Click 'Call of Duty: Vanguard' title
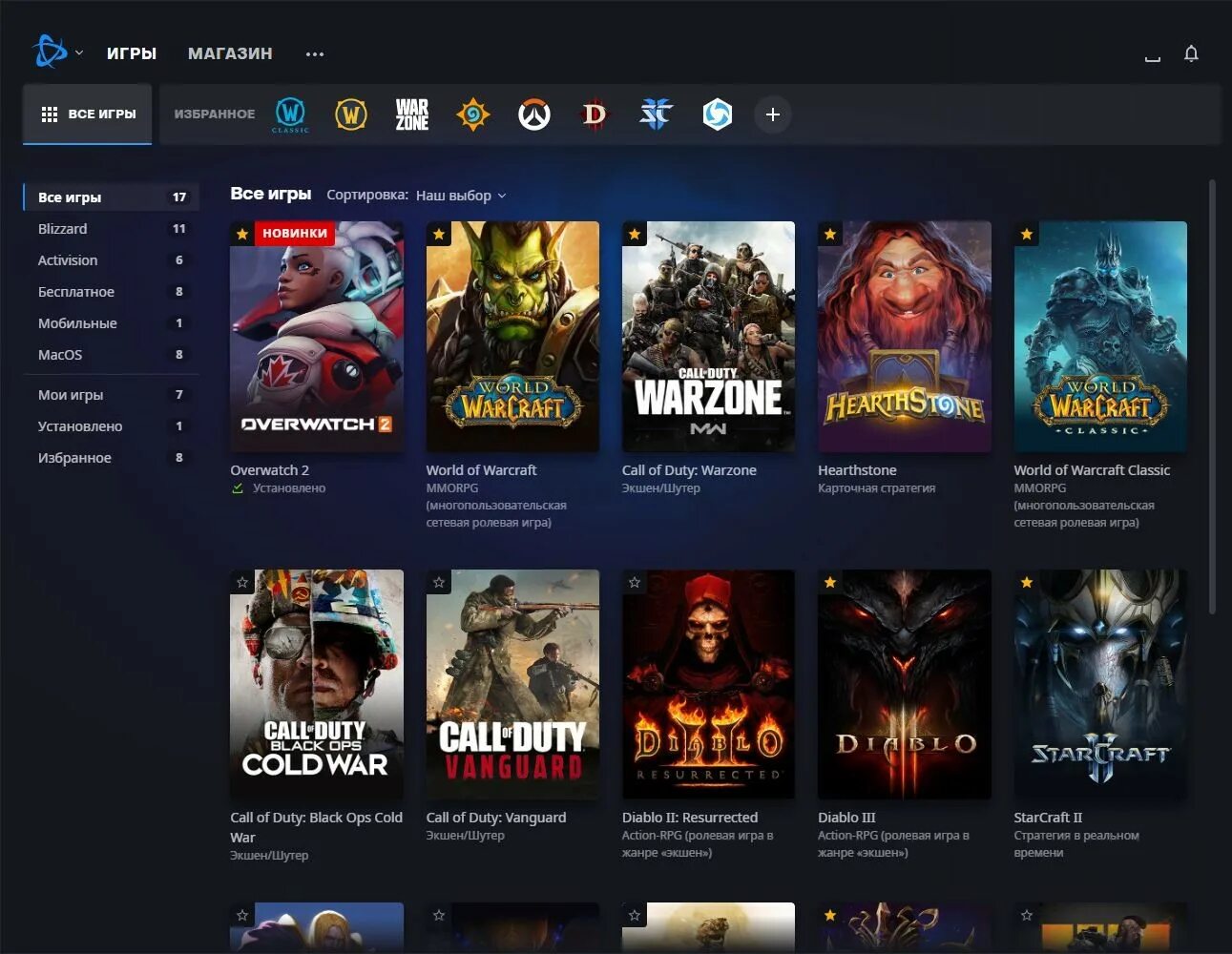The image size is (1232, 954). click(x=496, y=818)
